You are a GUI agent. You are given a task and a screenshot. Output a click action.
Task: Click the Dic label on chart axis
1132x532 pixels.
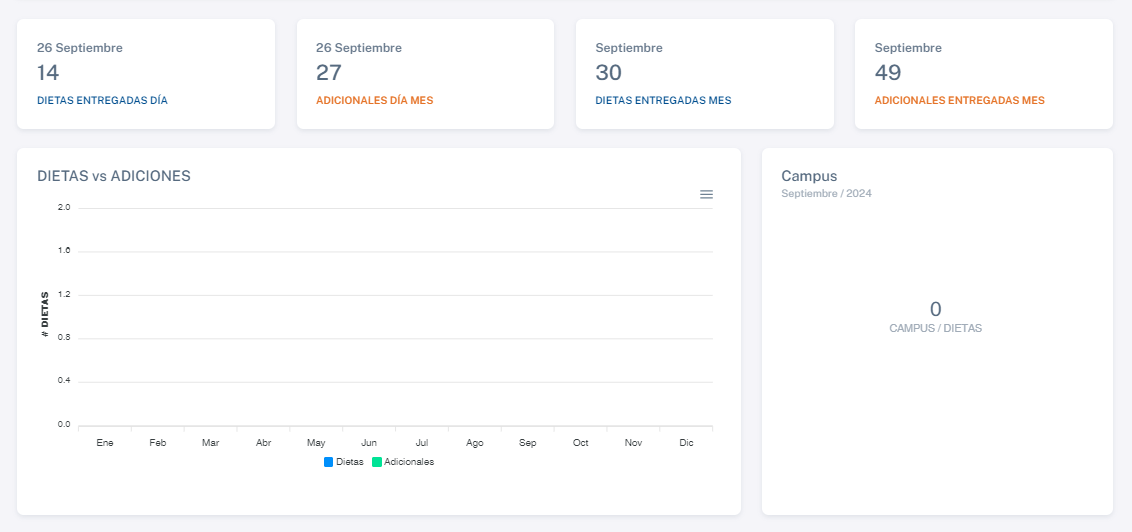pyautogui.click(x=686, y=442)
